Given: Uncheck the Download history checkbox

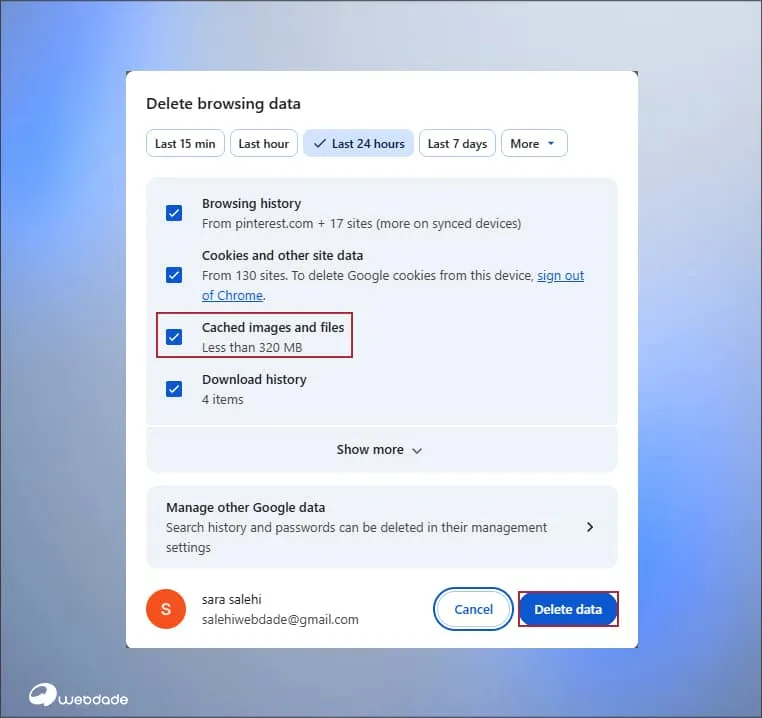Looking at the screenshot, I should click(174, 389).
